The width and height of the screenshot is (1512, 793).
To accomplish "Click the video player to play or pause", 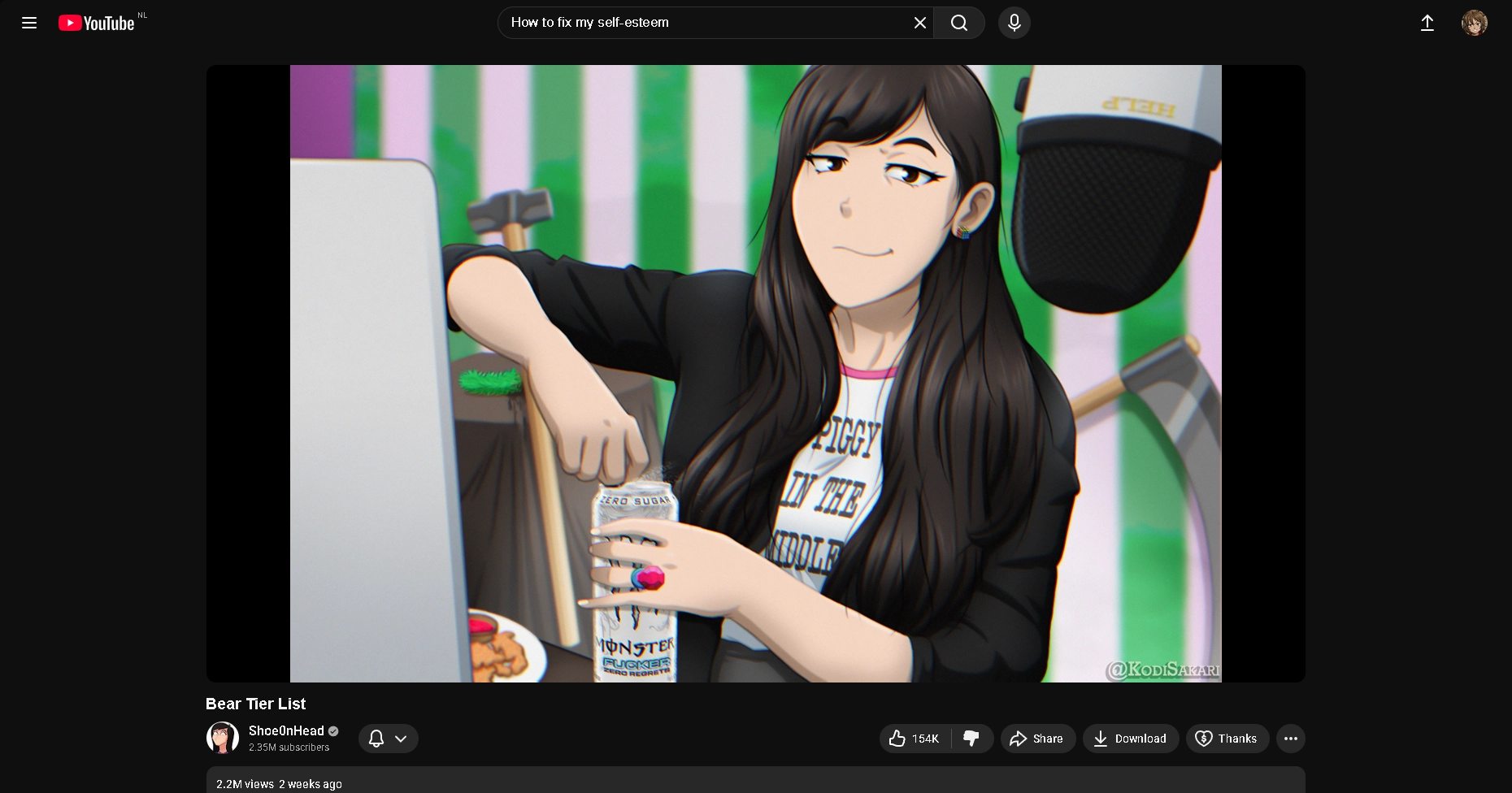I will point(755,374).
